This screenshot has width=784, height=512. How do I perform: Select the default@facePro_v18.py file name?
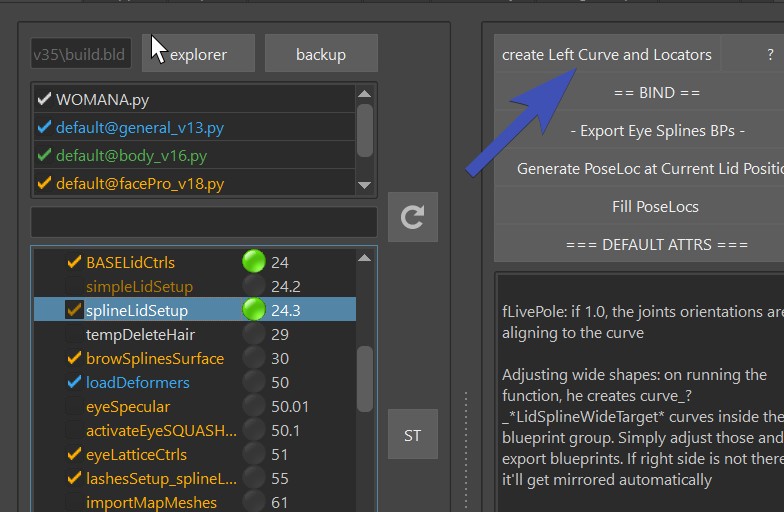(140, 184)
